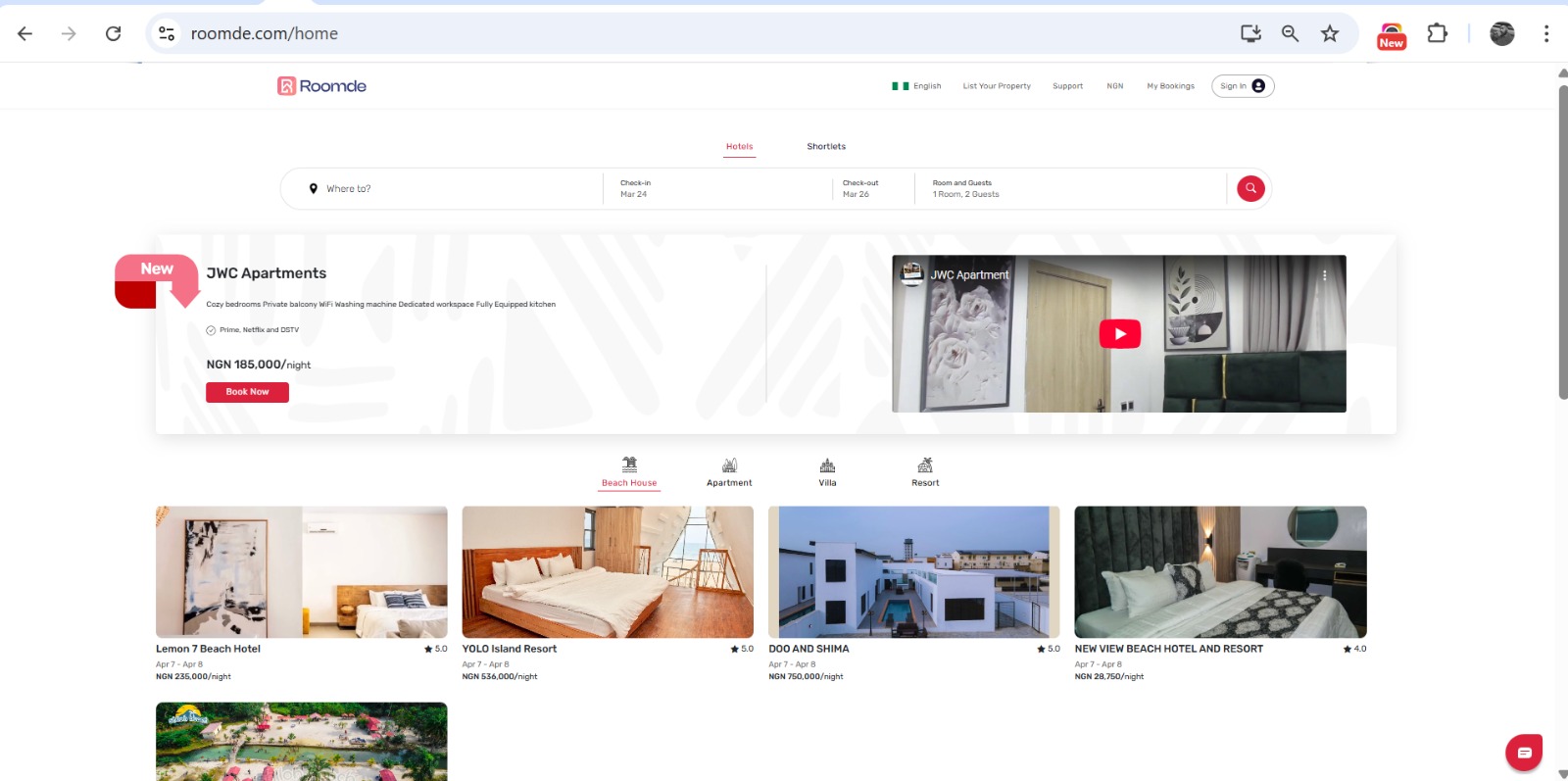Select the Resort category
The image size is (1568, 781).
pos(925,471)
